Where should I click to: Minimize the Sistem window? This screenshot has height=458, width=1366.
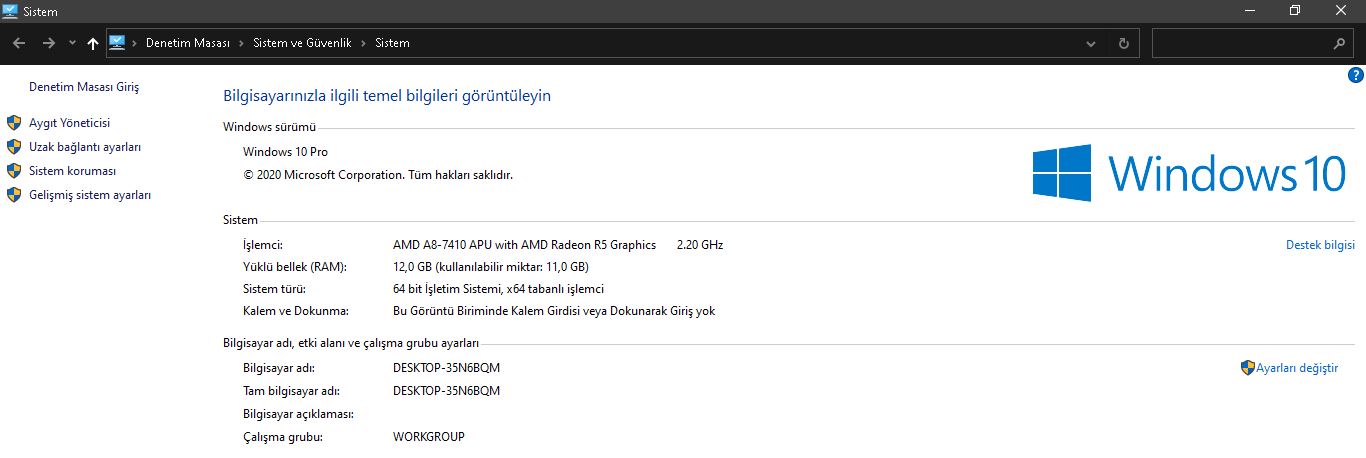pos(1249,11)
